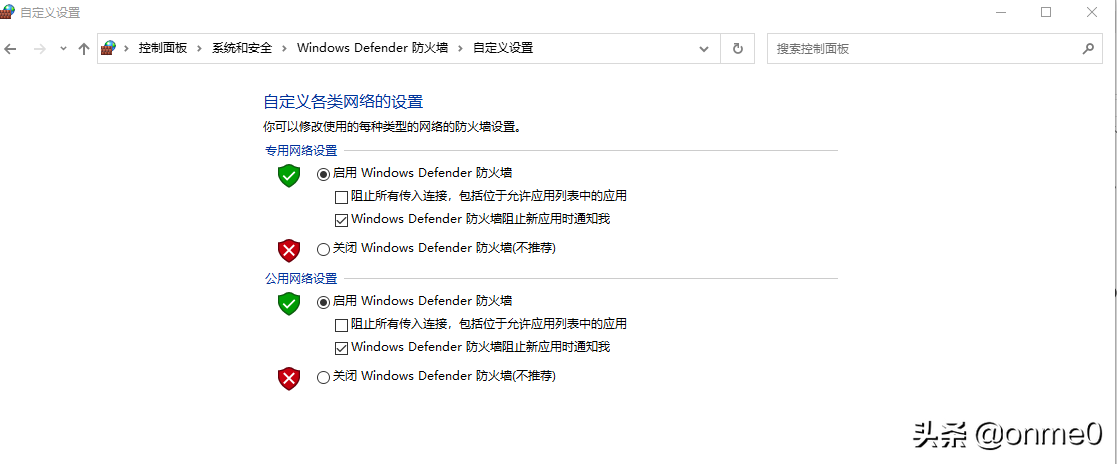
Task: Expand chevron before 系统和安全 breadcrumb
Action: (x=199, y=48)
